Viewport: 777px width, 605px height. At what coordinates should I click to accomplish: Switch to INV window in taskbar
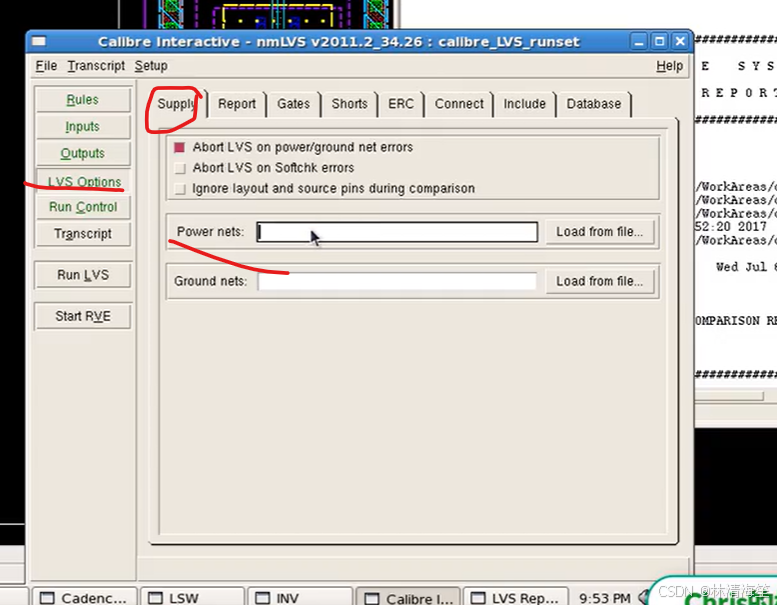click(x=300, y=597)
